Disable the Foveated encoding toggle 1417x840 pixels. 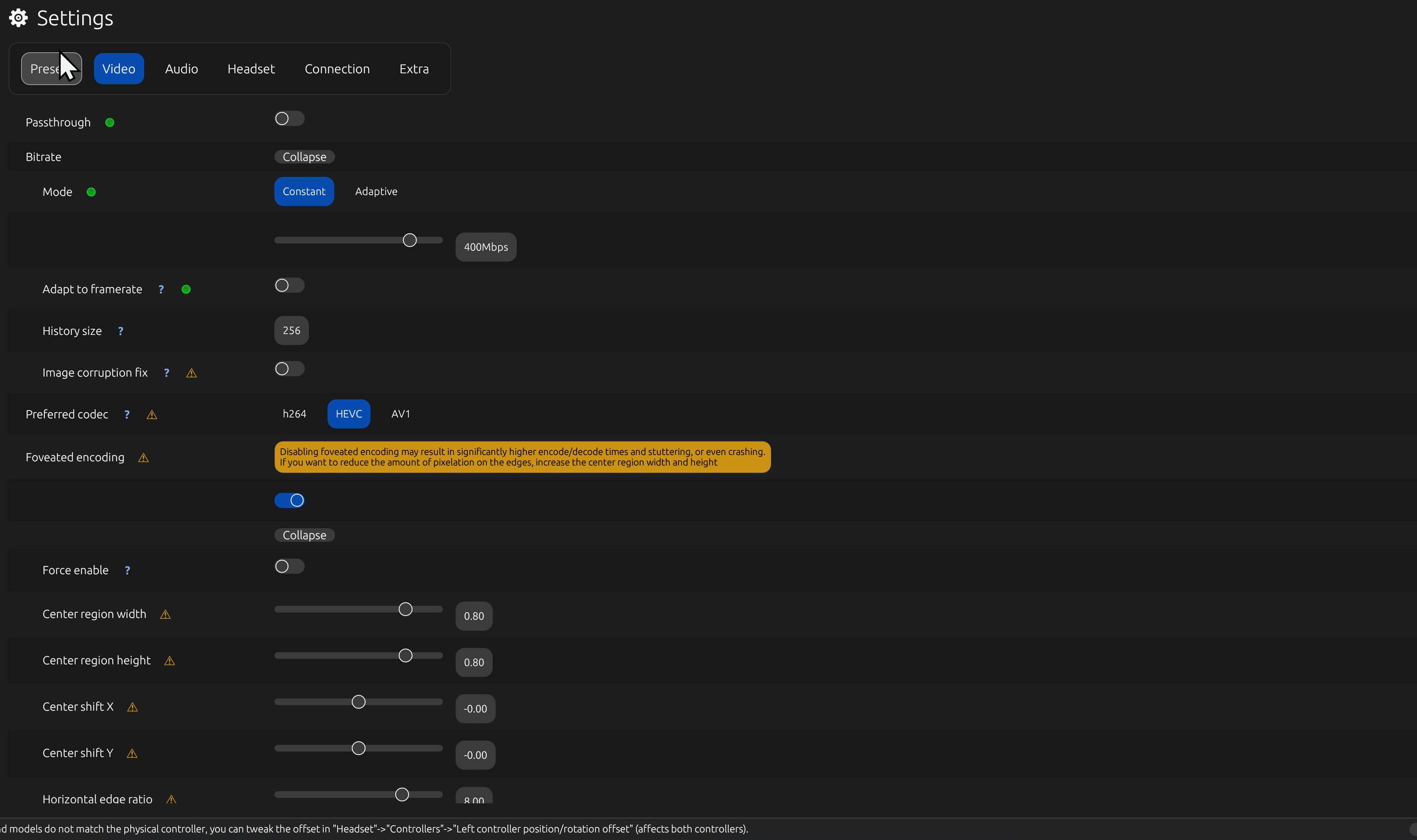290,500
